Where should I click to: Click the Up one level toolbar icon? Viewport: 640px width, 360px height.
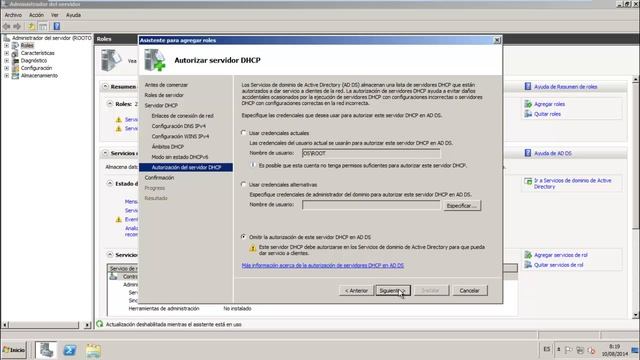(x=31, y=27)
